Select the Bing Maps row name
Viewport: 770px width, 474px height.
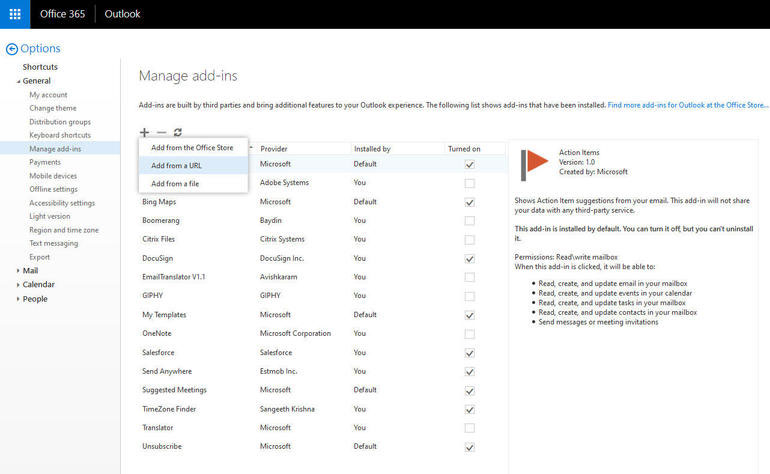click(159, 202)
